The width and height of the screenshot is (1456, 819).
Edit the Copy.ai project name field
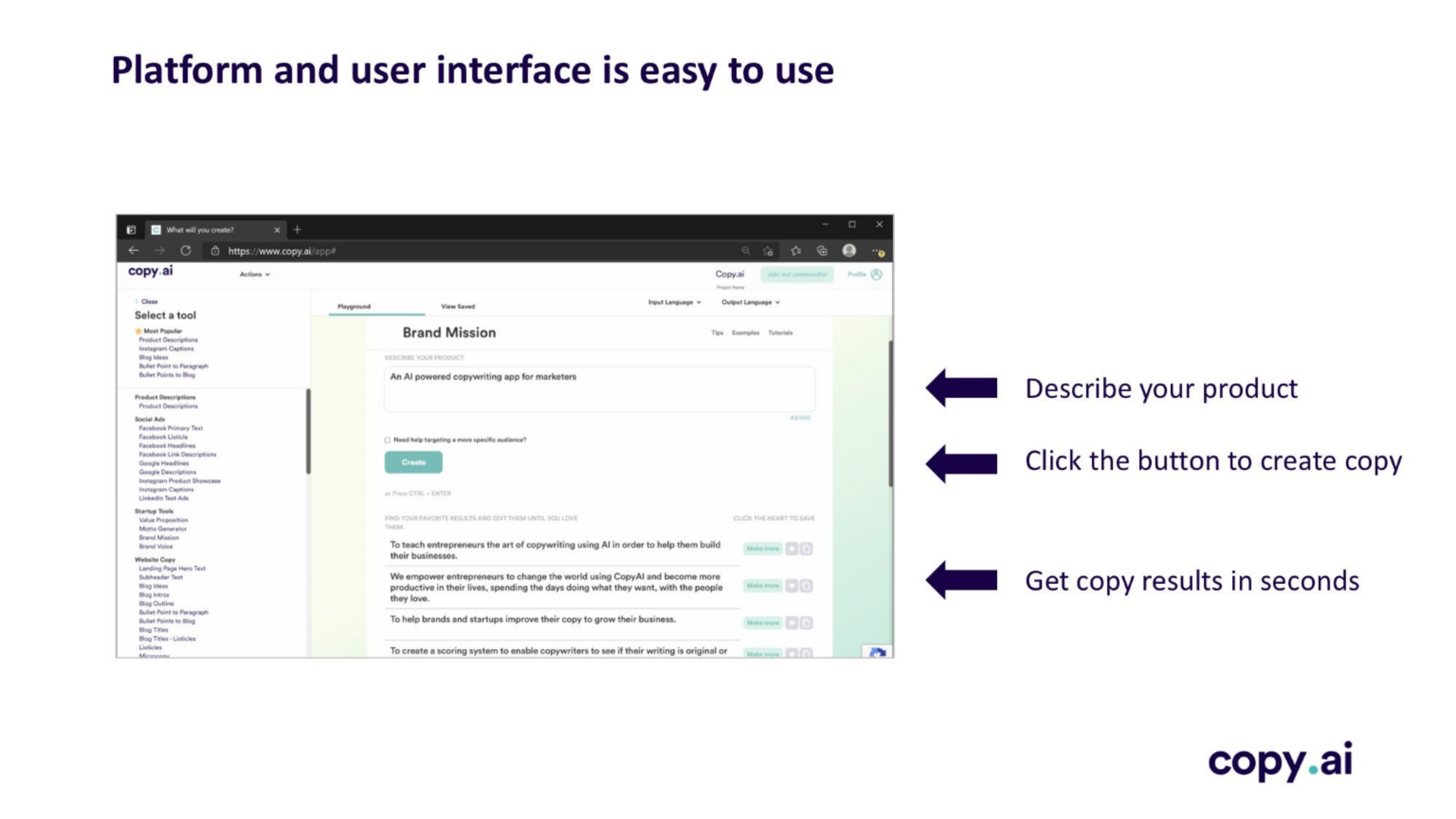(729, 274)
